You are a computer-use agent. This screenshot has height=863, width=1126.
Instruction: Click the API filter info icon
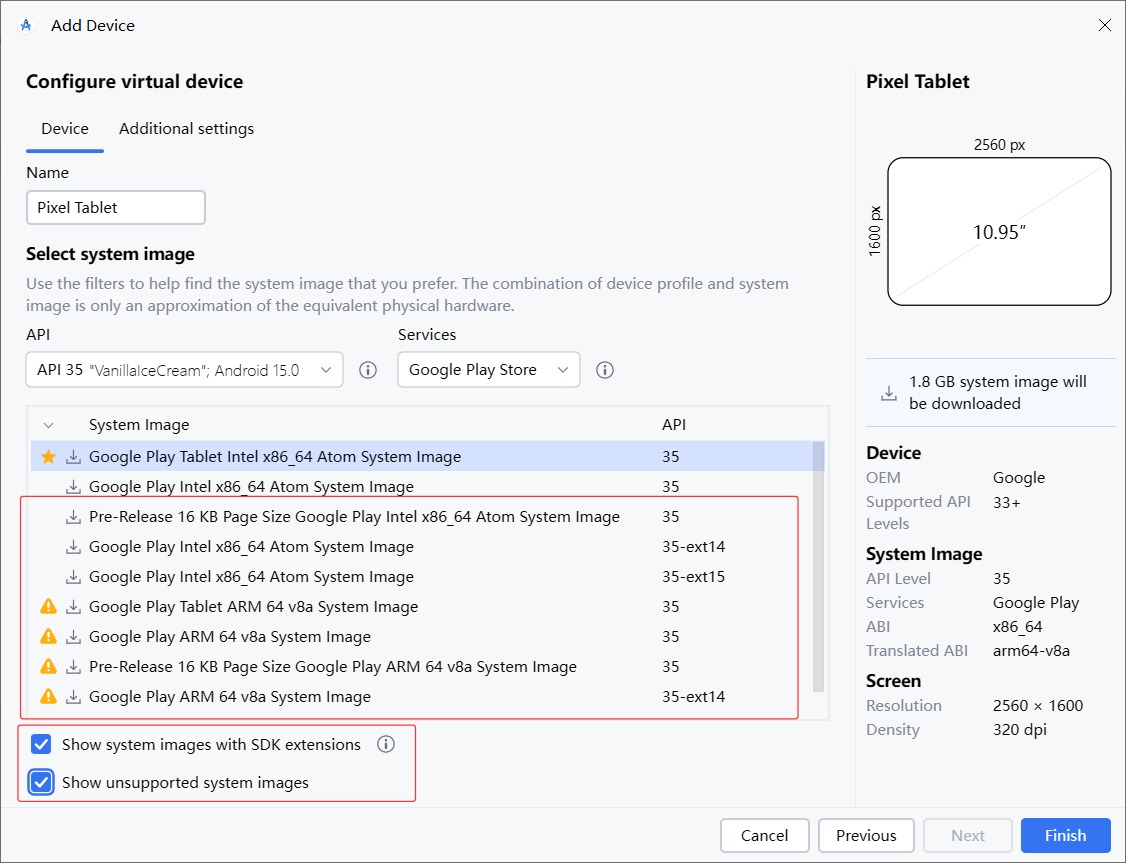pos(368,370)
